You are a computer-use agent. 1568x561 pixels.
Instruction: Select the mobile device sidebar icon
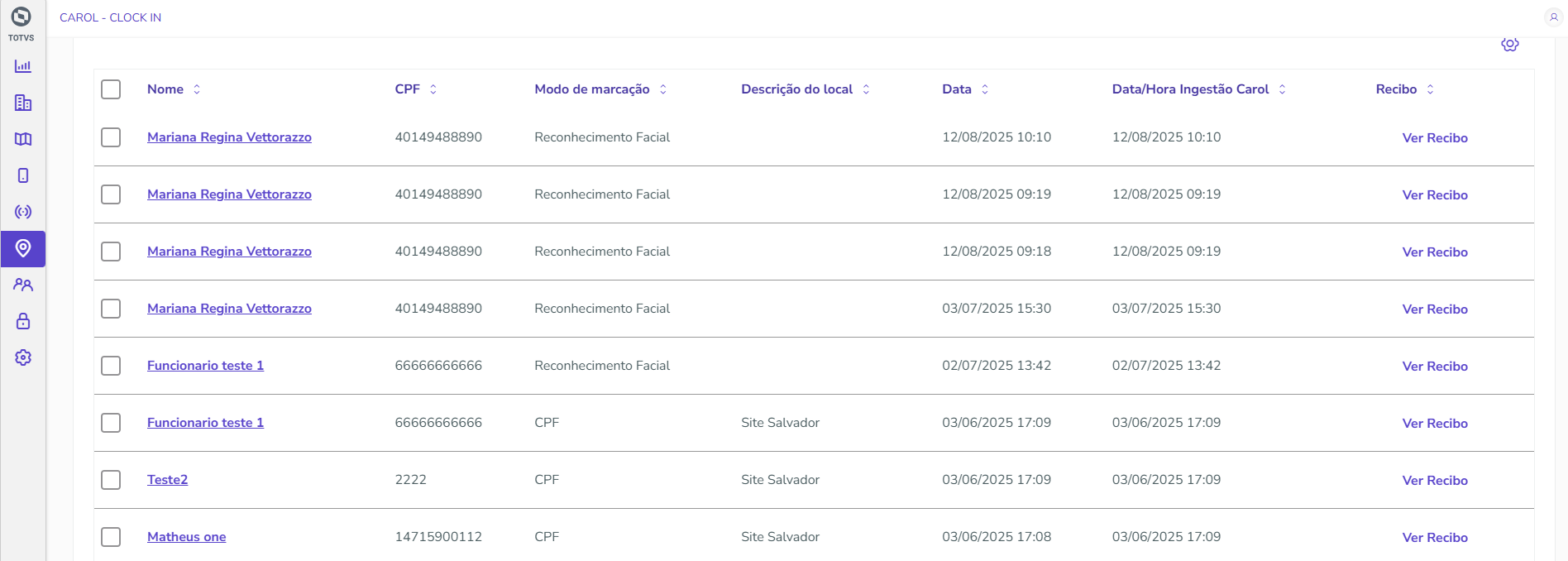click(x=23, y=175)
